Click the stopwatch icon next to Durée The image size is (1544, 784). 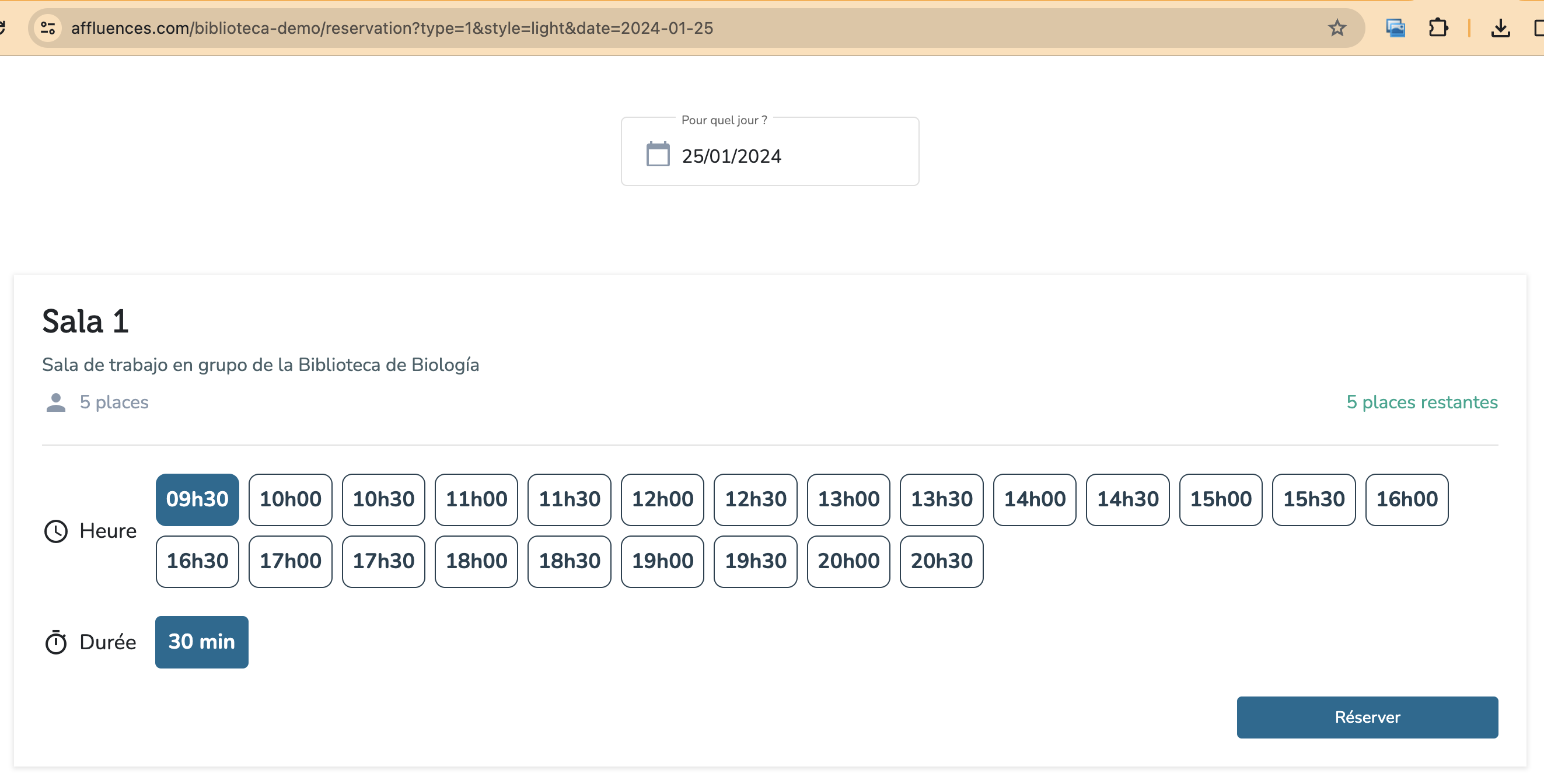click(56, 643)
